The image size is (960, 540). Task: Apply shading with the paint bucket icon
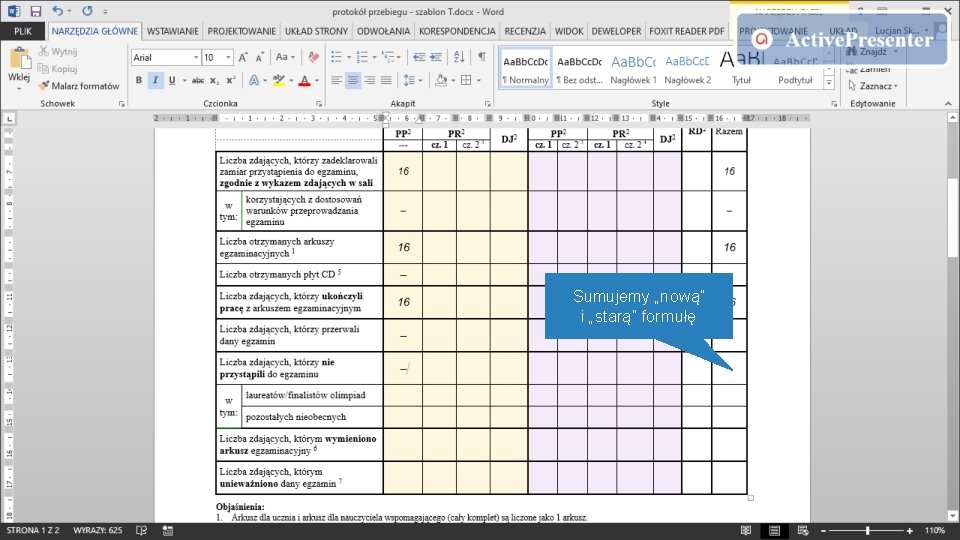(441, 80)
